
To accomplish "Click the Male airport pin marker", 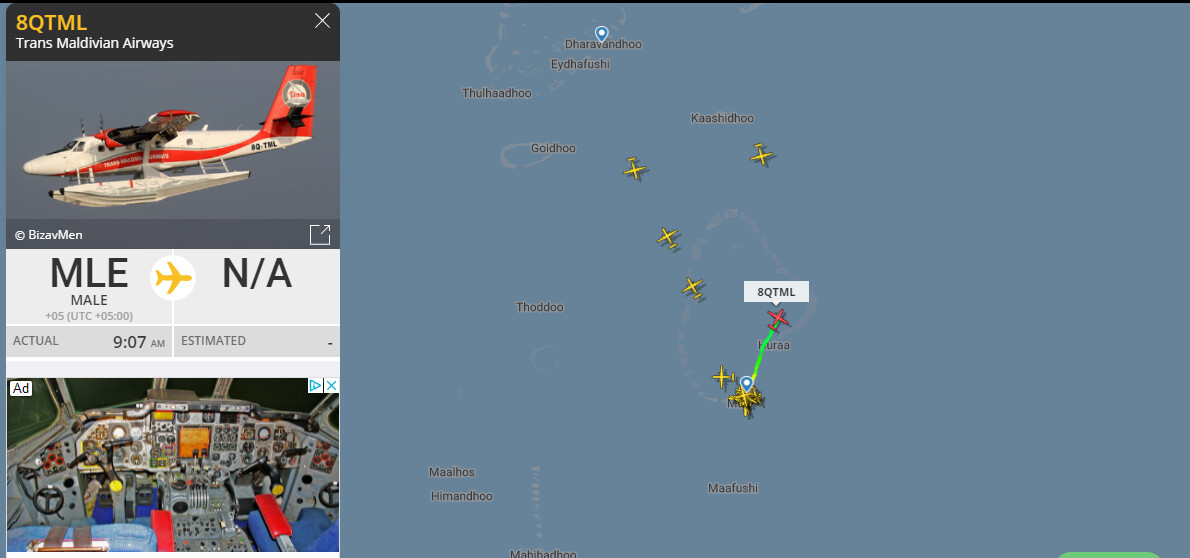I will [x=747, y=383].
